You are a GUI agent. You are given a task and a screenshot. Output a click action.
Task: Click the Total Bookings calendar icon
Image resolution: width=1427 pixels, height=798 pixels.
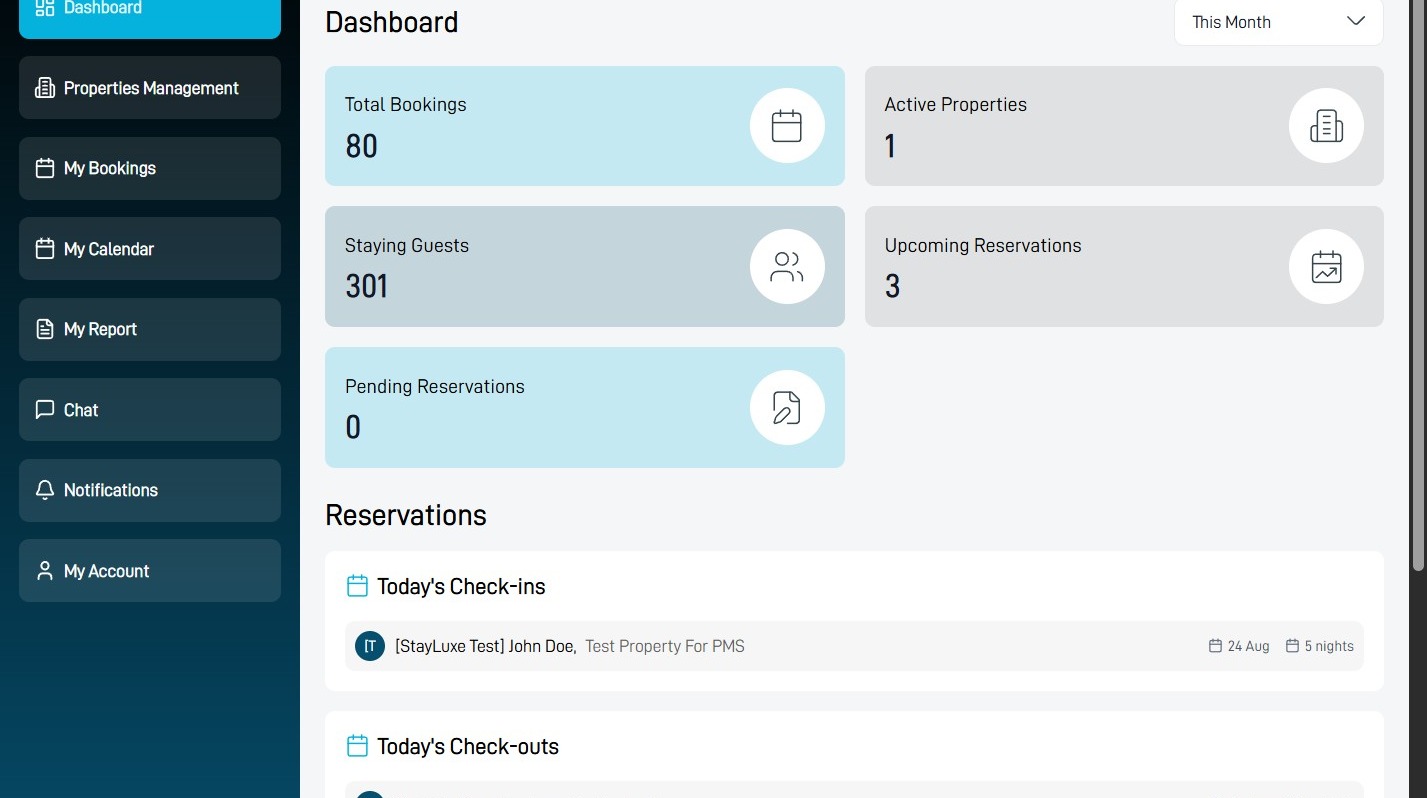(787, 126)
